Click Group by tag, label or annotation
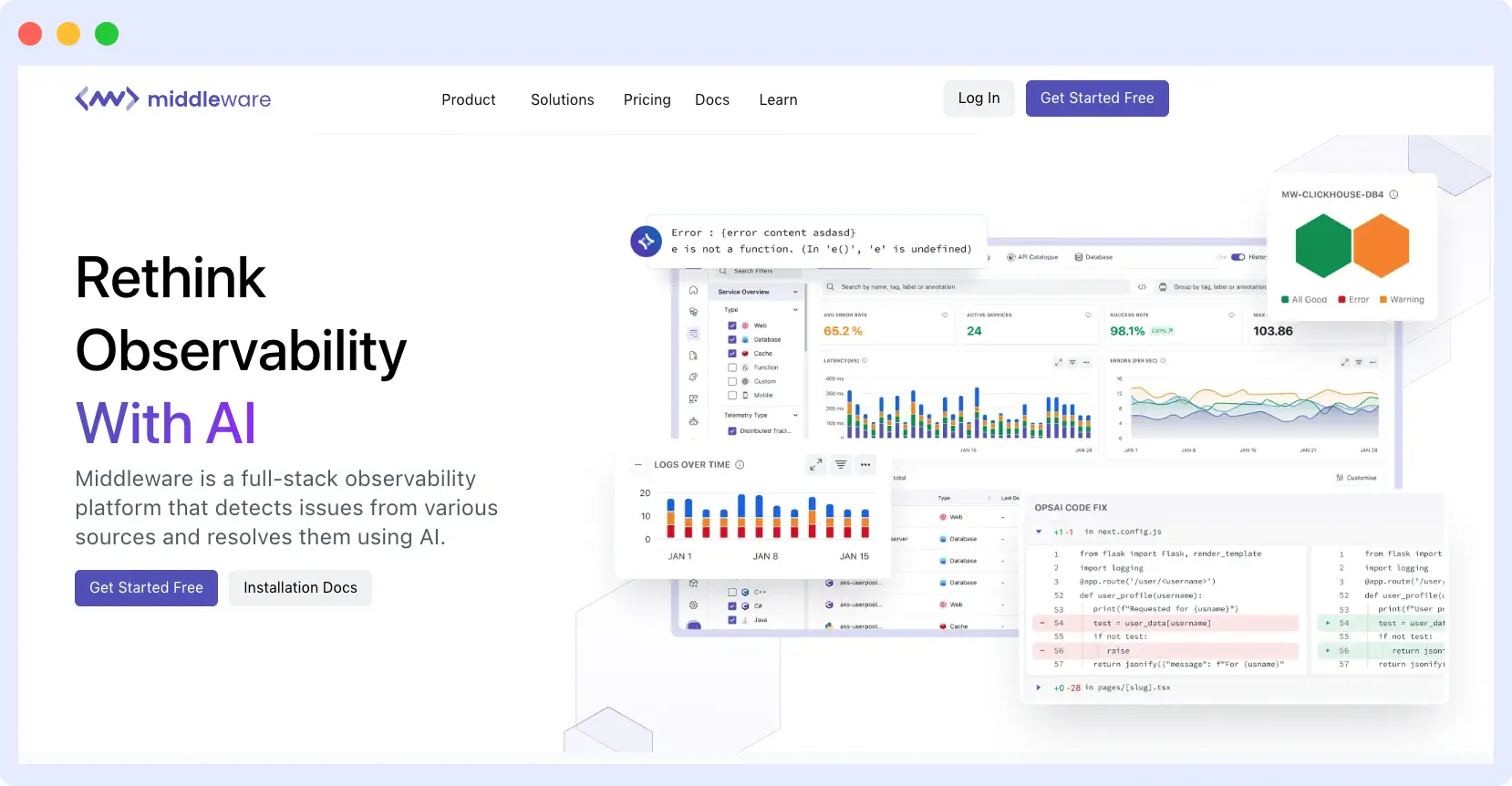The height and width of the screenshot is (786, 1512). (x=1212, y=286)
